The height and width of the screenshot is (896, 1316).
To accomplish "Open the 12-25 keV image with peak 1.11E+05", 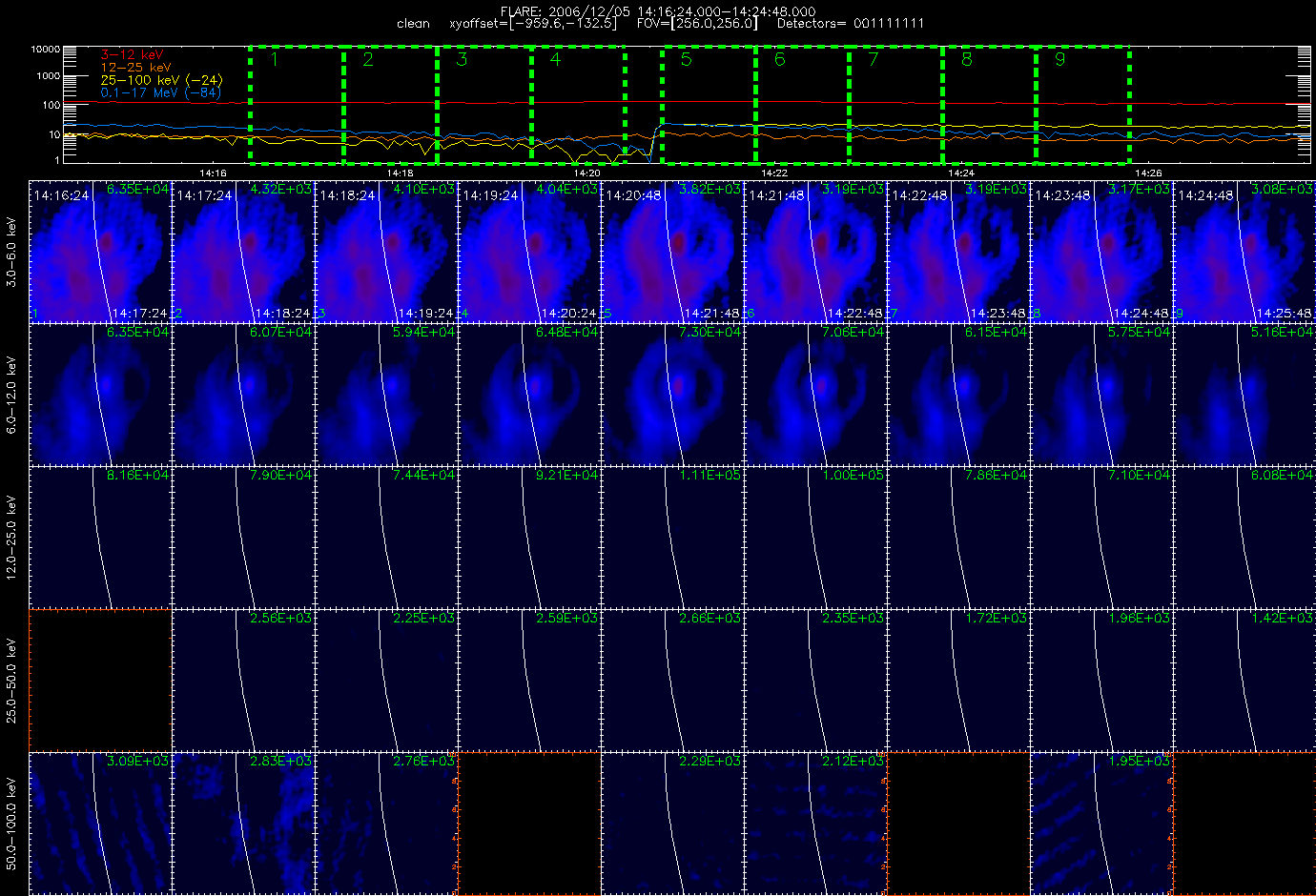I will coord(672,538).
